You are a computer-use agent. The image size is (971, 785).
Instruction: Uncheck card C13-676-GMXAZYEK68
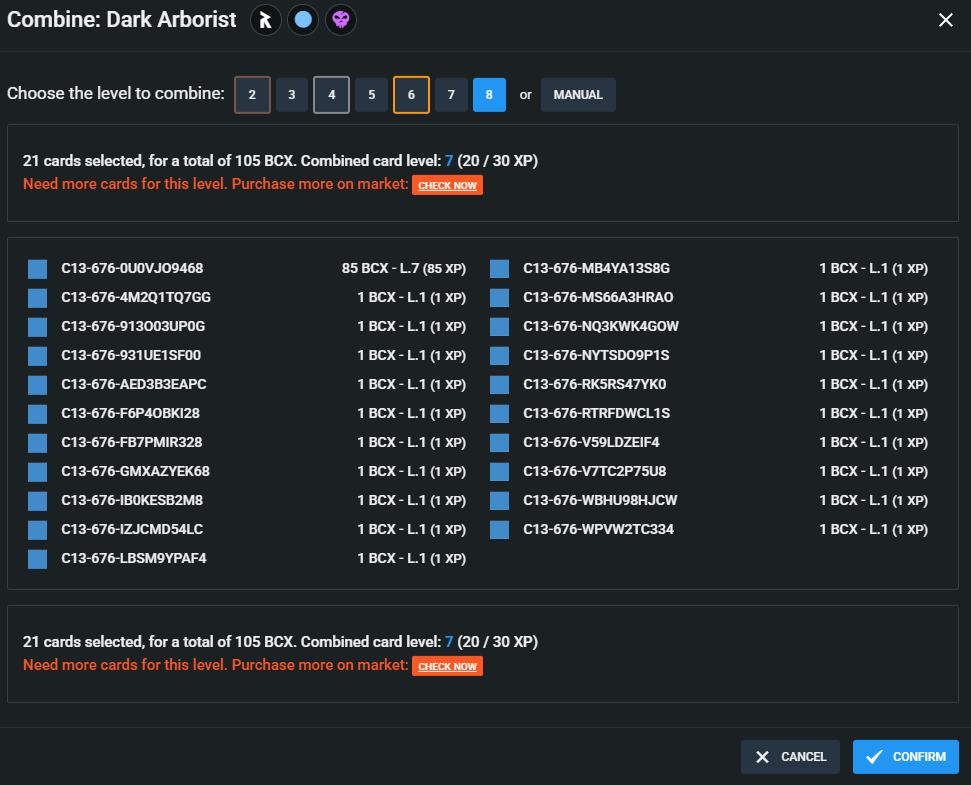coord(38,472)
